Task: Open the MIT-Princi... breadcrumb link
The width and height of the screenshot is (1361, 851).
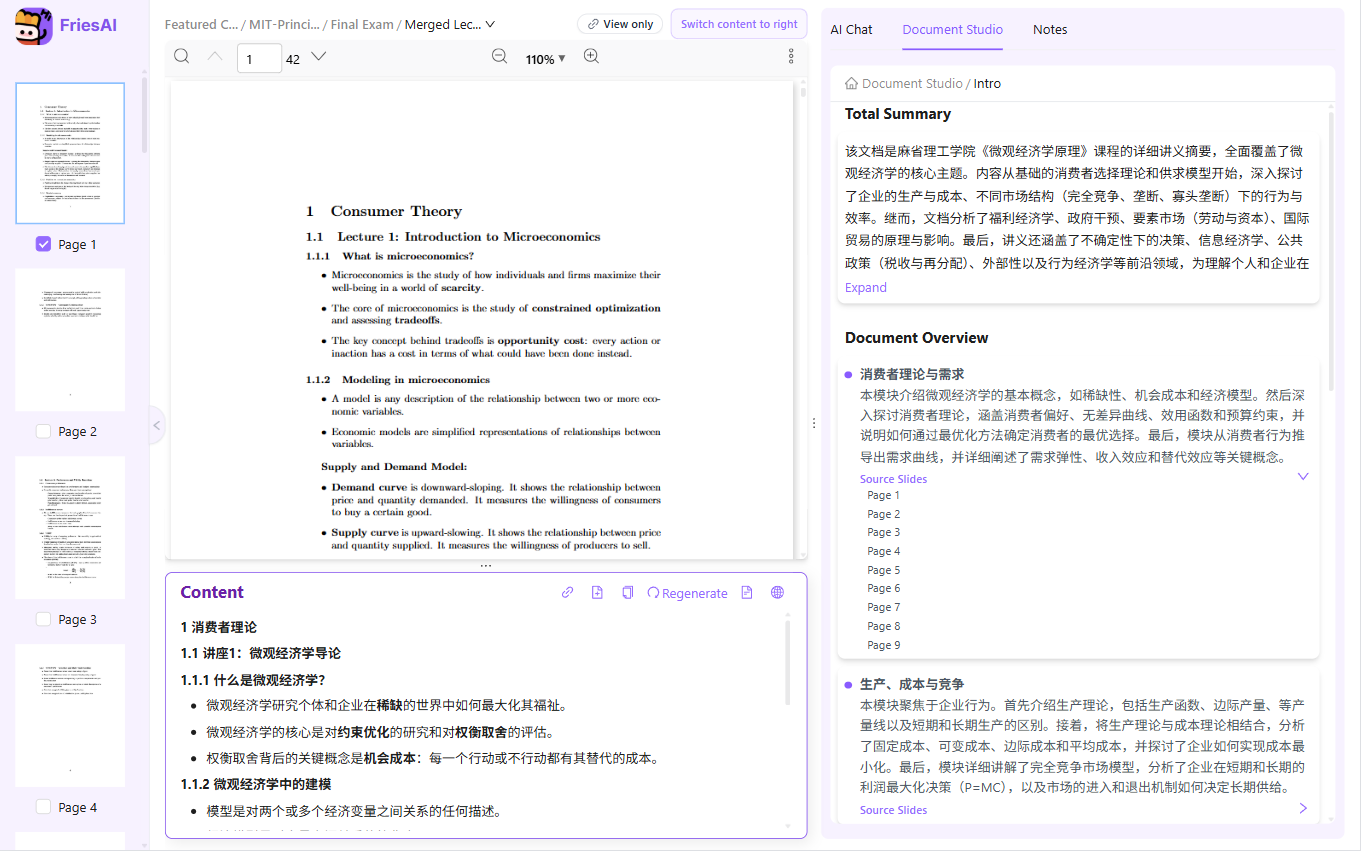Action: (x=285, y=24)
